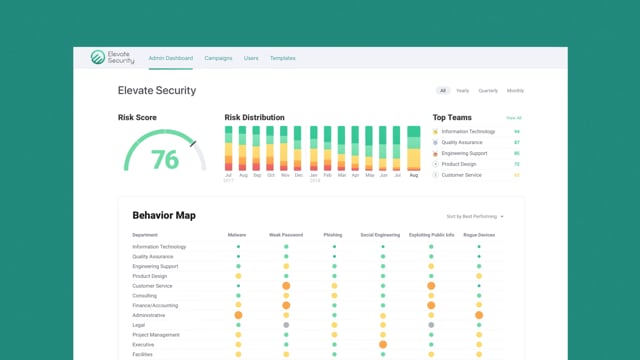Click Product Design Malware yellow dot
The height and width of the screenshot is (360, 640).
(x=238, y=276)
